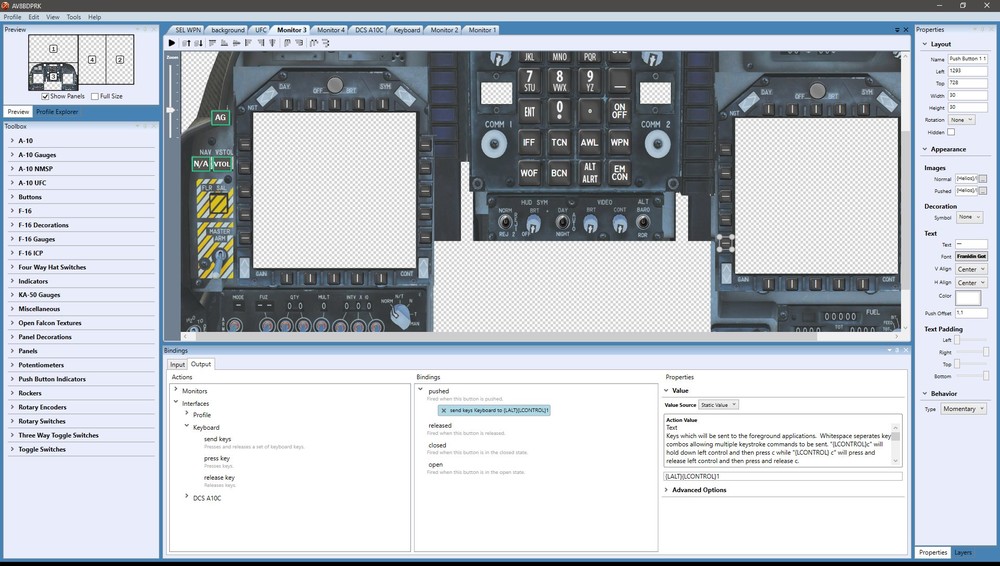Start the profile preview with play button
The width and height of the screenshot is (1000, 566).
[172, 43]
